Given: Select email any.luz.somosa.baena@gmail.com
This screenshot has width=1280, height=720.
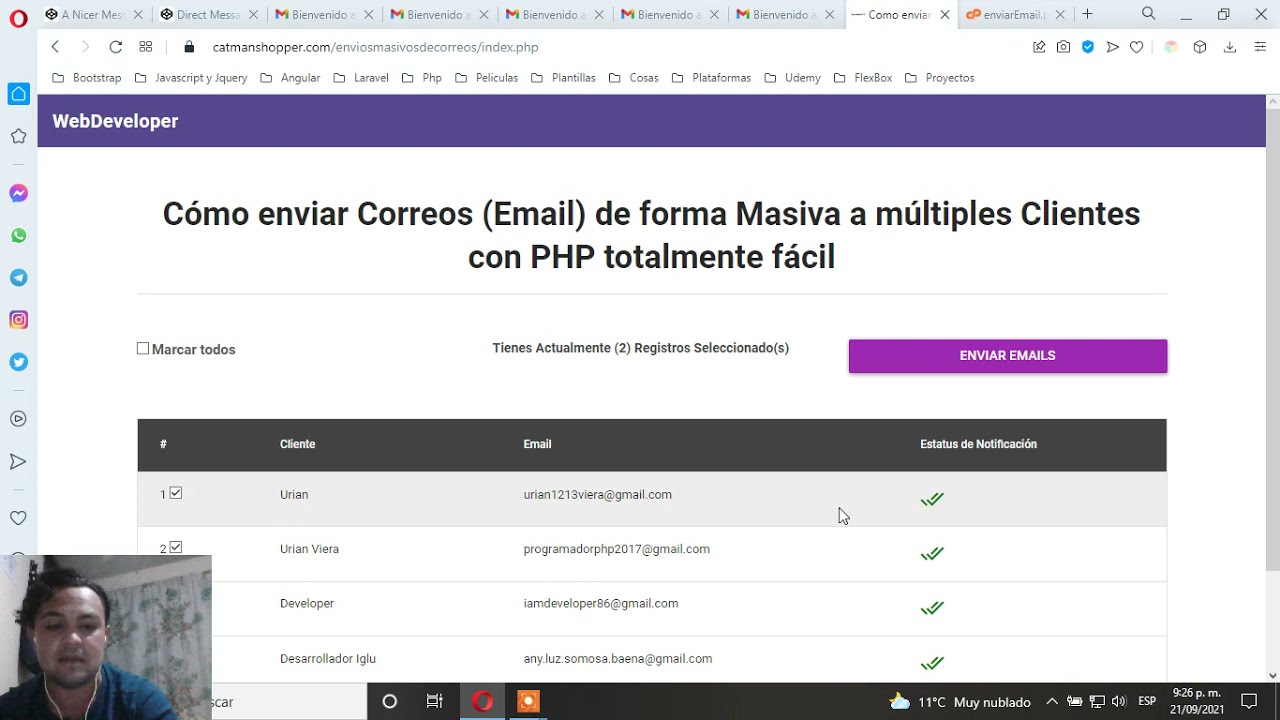Looking at the screenshot, I should pos(618,659).
